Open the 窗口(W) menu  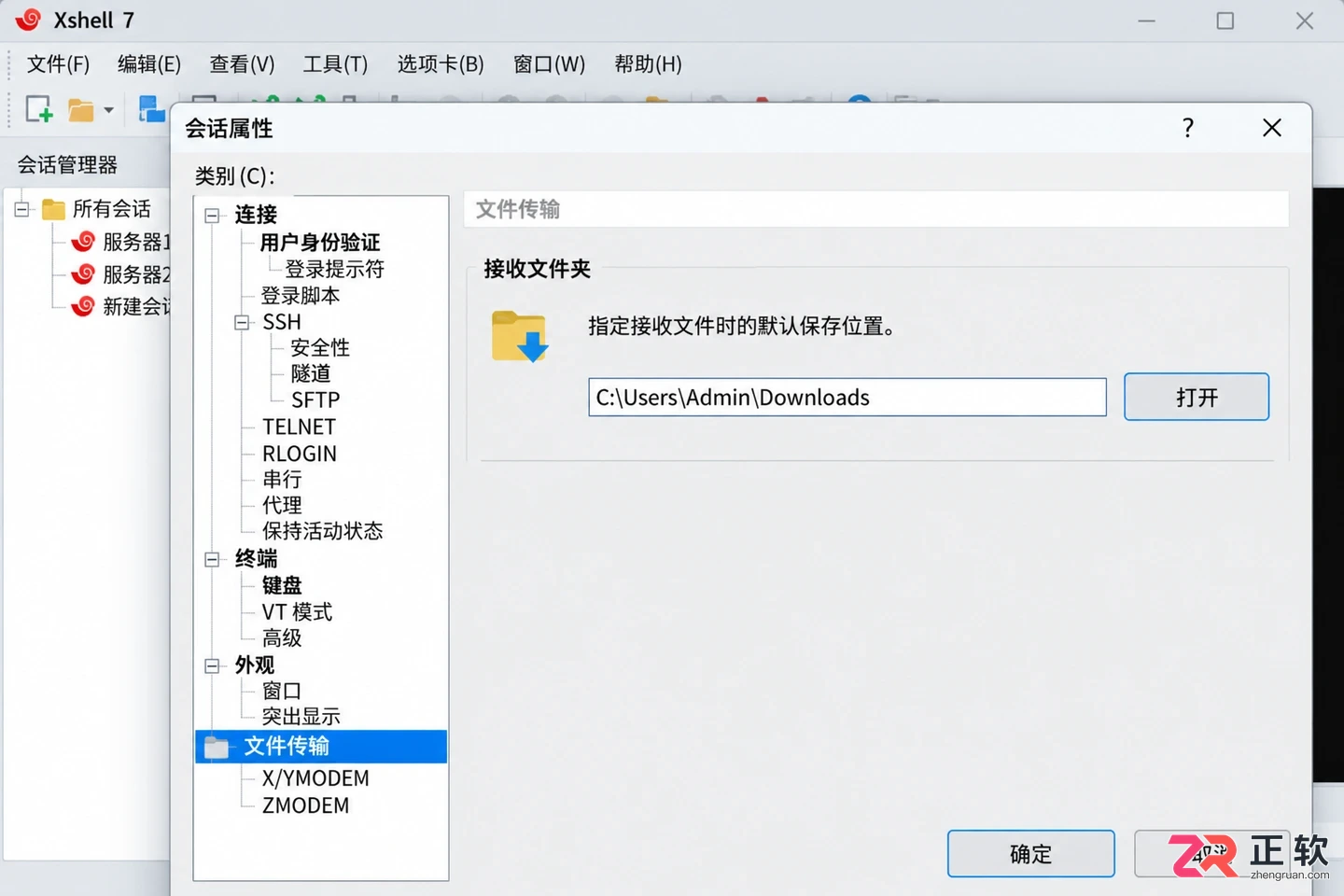click(x=549, y=64)
